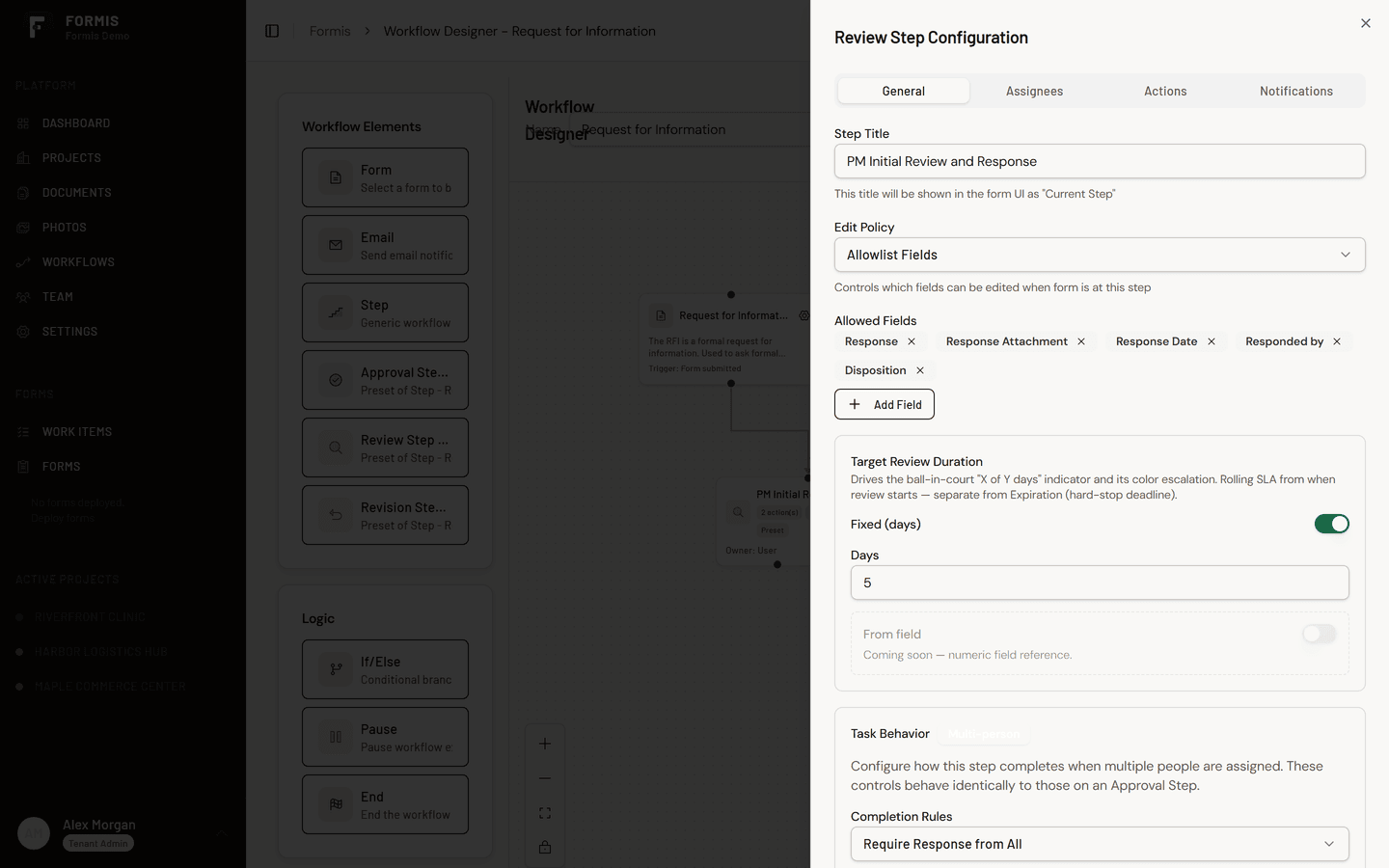Remove the Response allowed field
This screenshot has height=868, width=1389.
912,341
